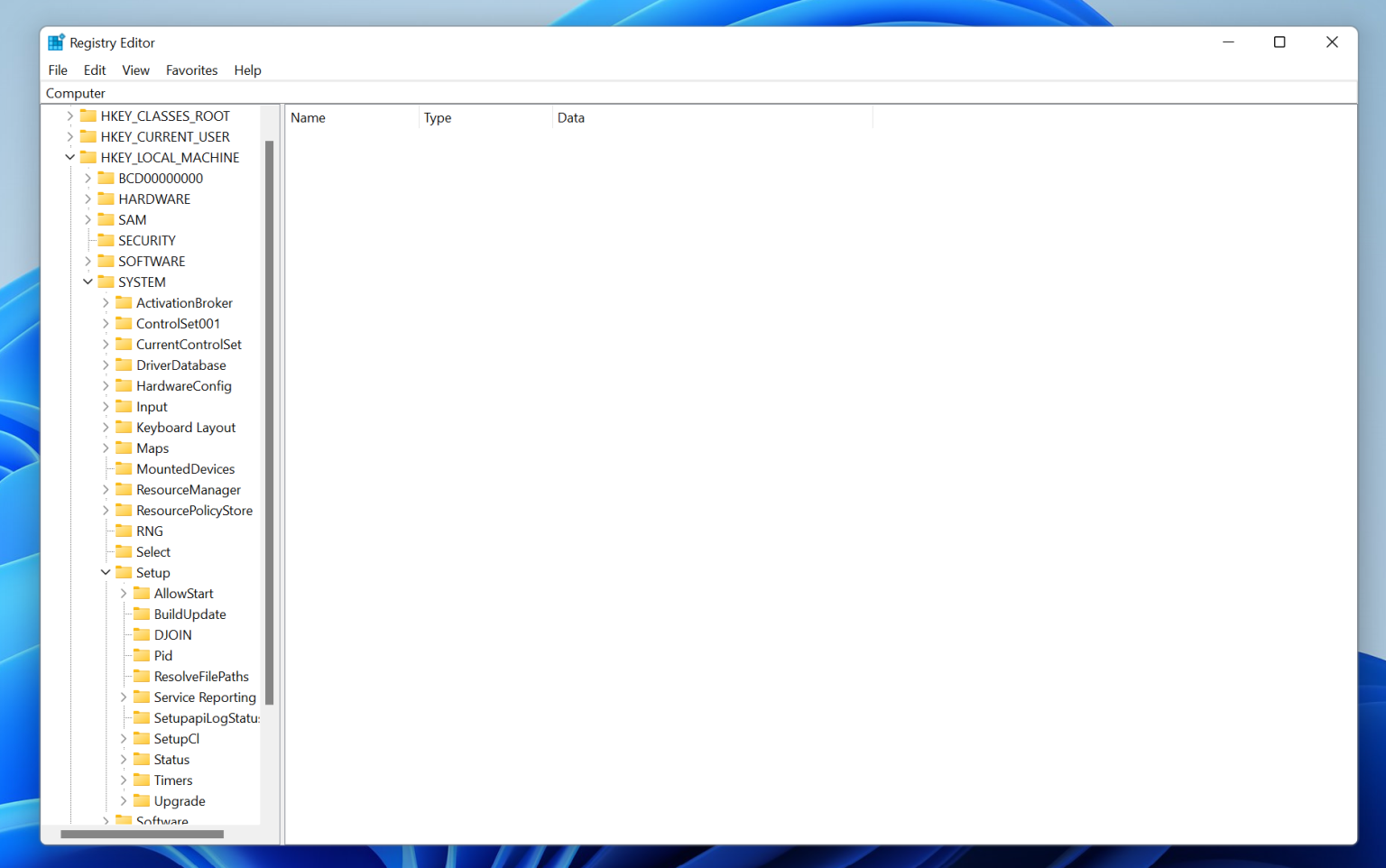Expand the Service Reporting node
The height and width of the screenshot is (868, 1386).
(x=124, y=697)
